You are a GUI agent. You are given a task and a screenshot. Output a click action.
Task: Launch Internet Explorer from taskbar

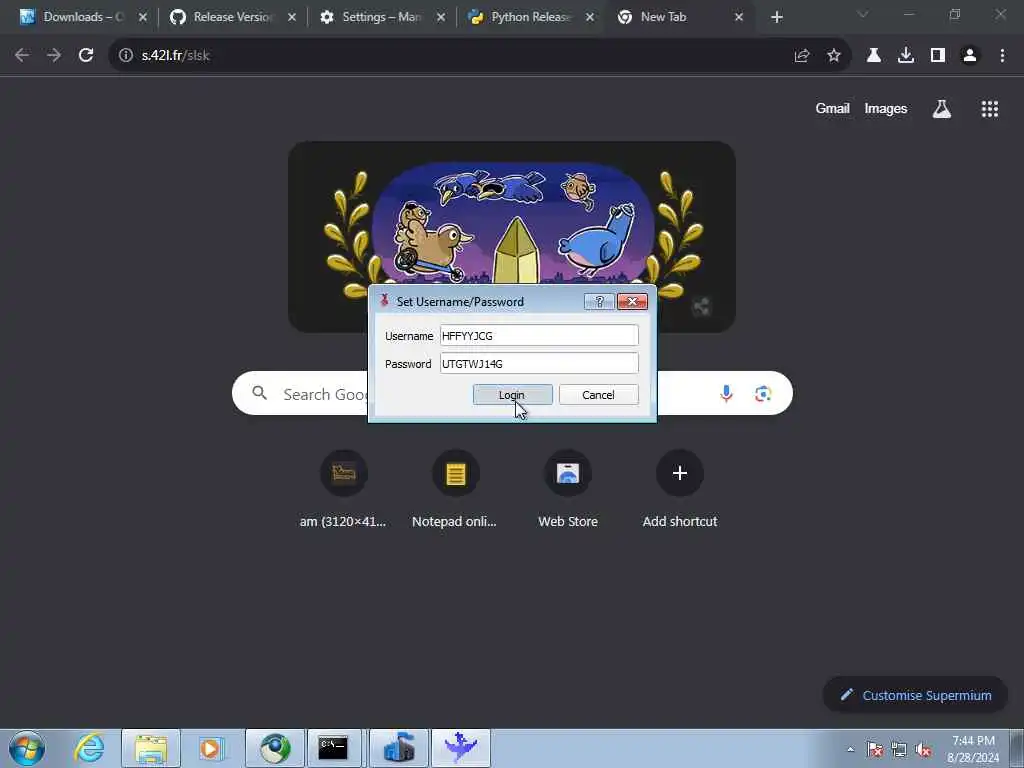89,748
